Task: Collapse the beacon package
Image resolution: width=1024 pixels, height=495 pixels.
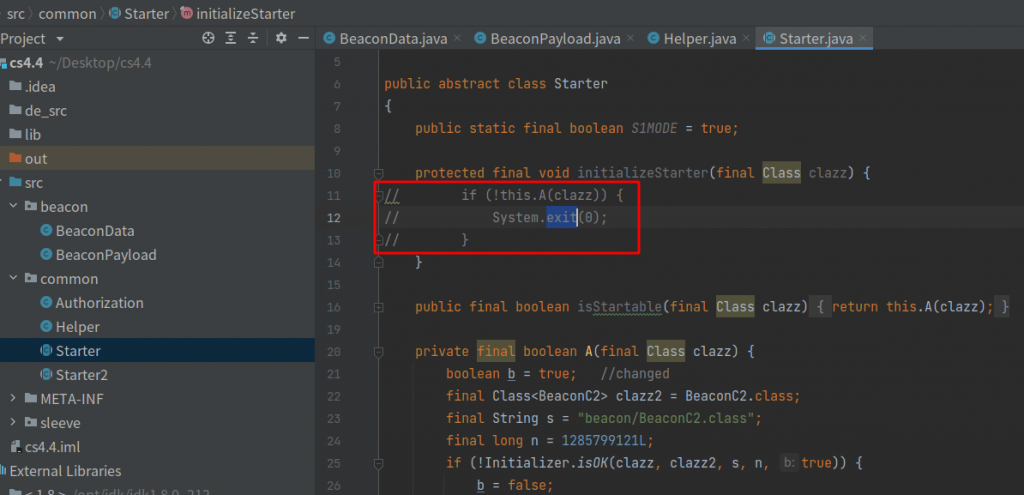Action: (13, 206)
